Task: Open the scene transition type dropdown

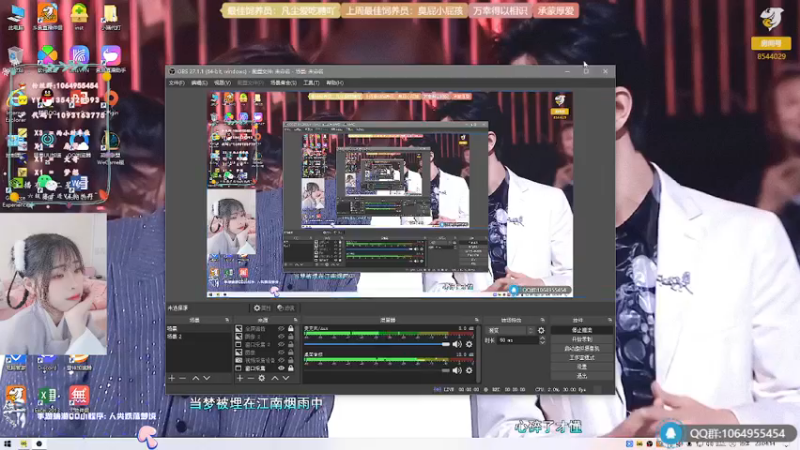Action: click(x=510, y=331)
